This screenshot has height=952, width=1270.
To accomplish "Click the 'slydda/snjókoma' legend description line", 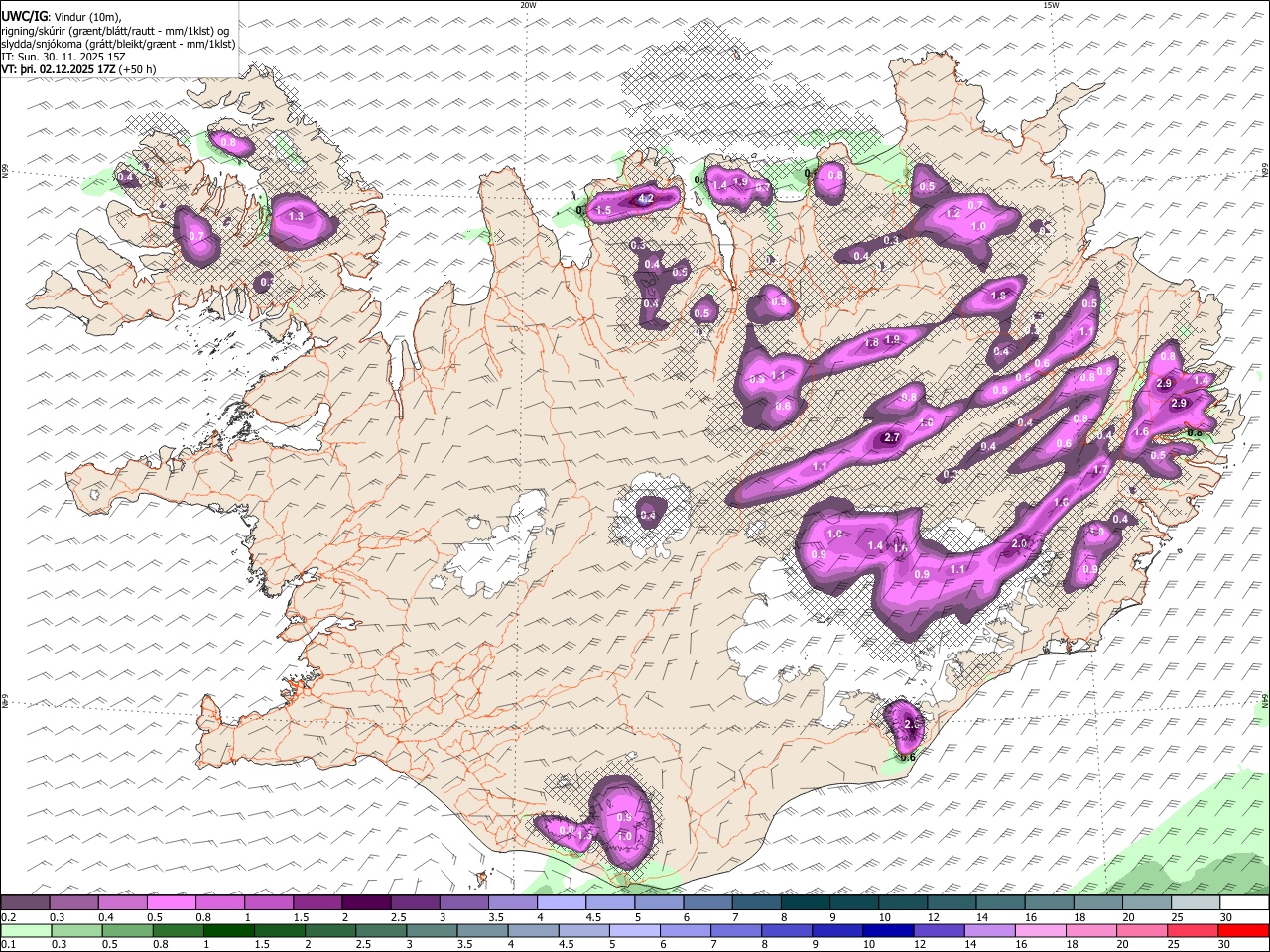I will pyautogui.click(x=119, y=44).
